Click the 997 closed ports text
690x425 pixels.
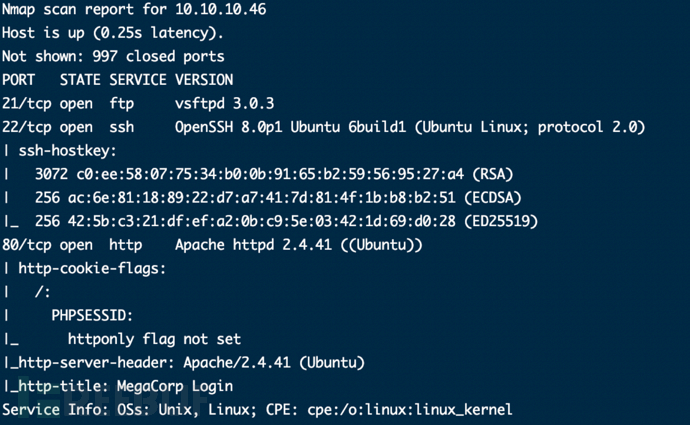pyautogui.click(x=158, y=56)
